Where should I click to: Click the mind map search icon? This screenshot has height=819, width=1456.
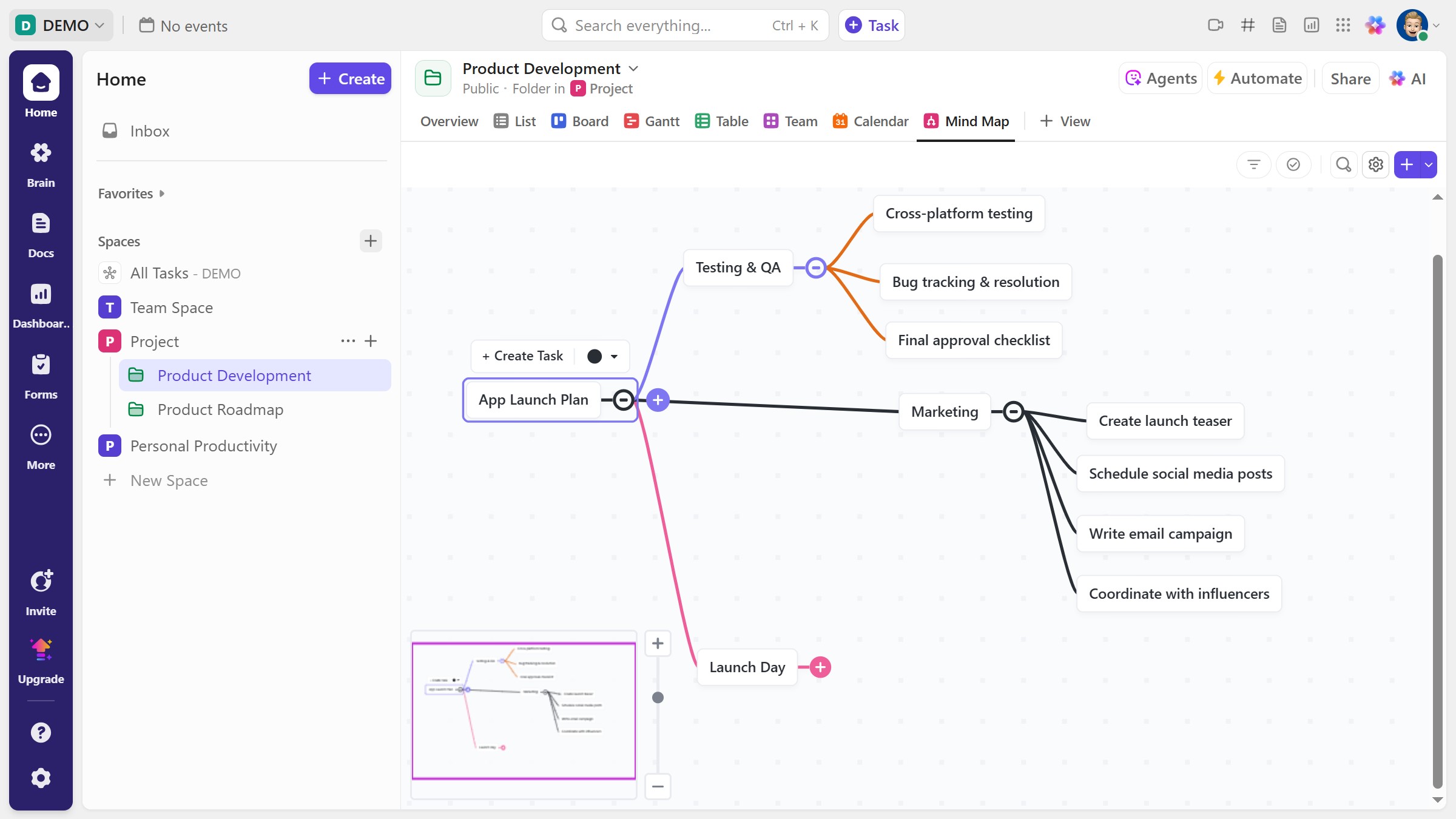pos(1343,164)
